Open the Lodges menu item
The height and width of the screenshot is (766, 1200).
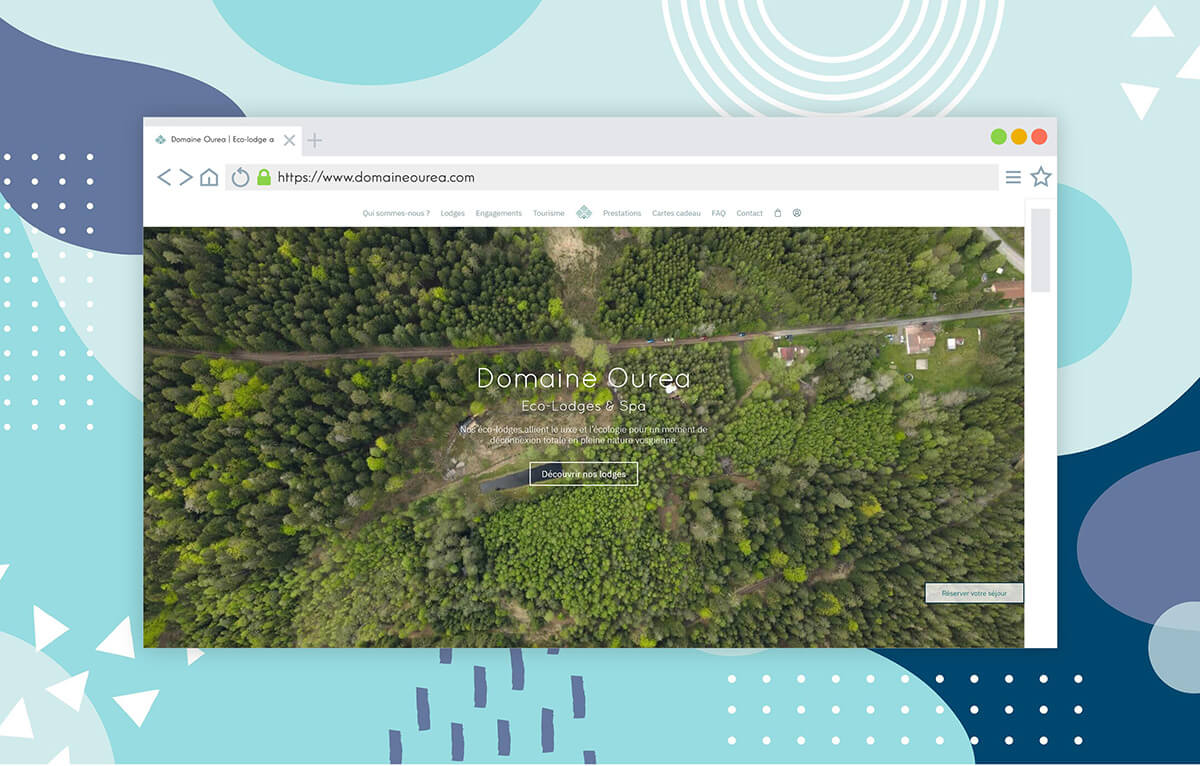point(453,213)
